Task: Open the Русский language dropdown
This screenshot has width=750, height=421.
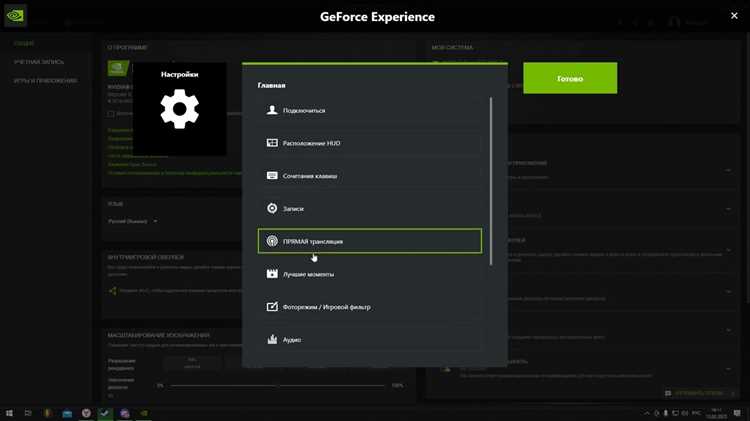Action: [132, 221]
